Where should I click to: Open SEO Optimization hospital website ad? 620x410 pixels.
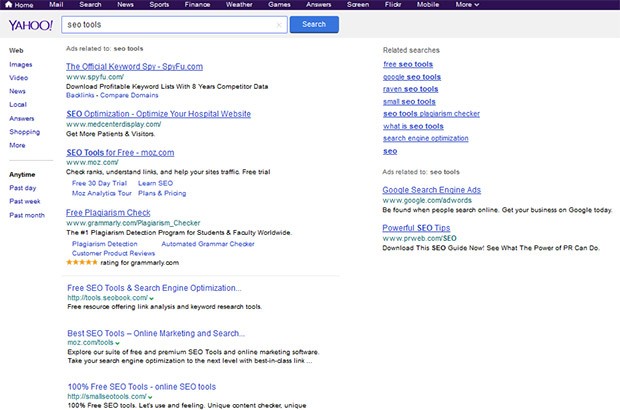[159, 114]
